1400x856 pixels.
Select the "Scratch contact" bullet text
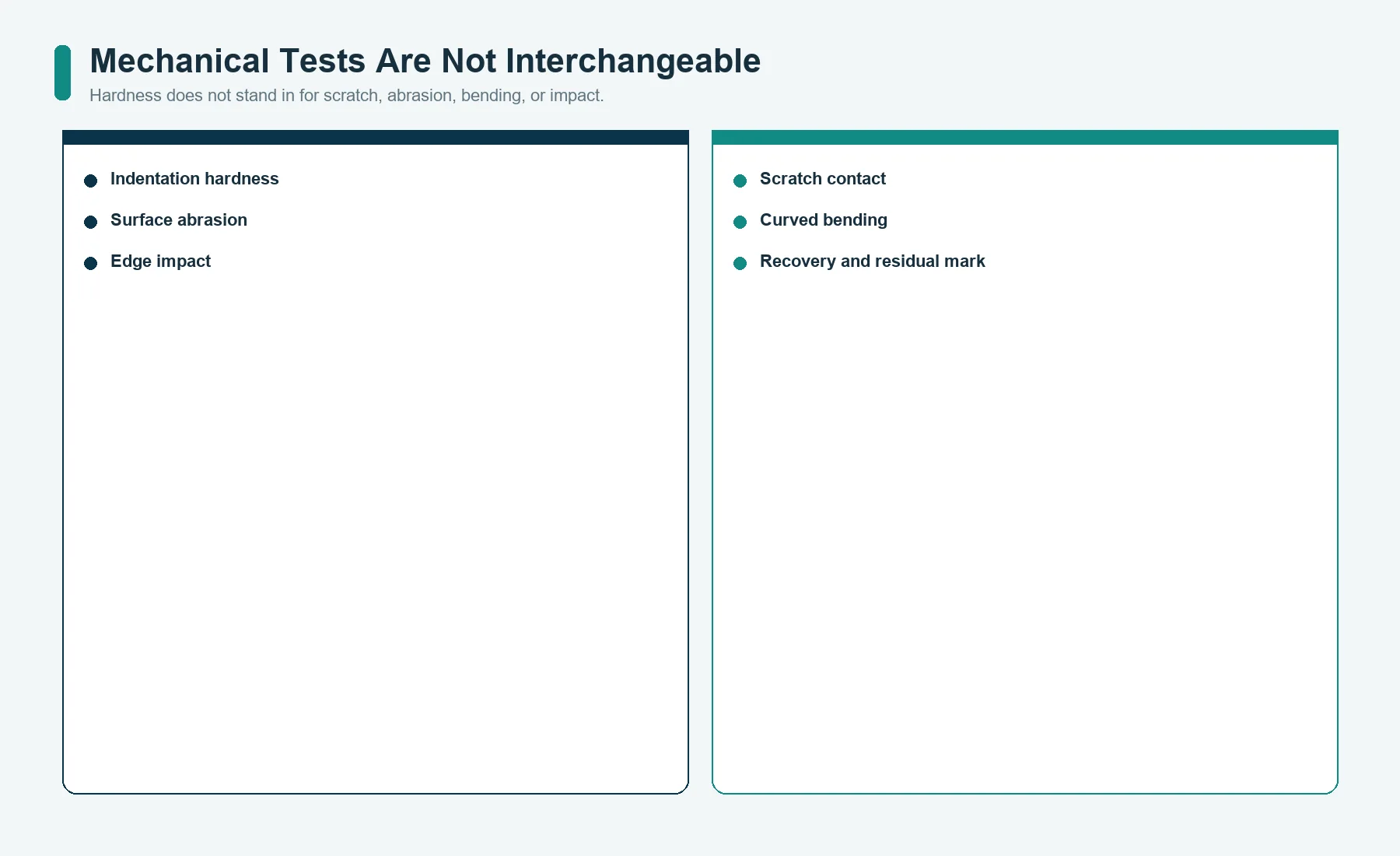[823, 179]
